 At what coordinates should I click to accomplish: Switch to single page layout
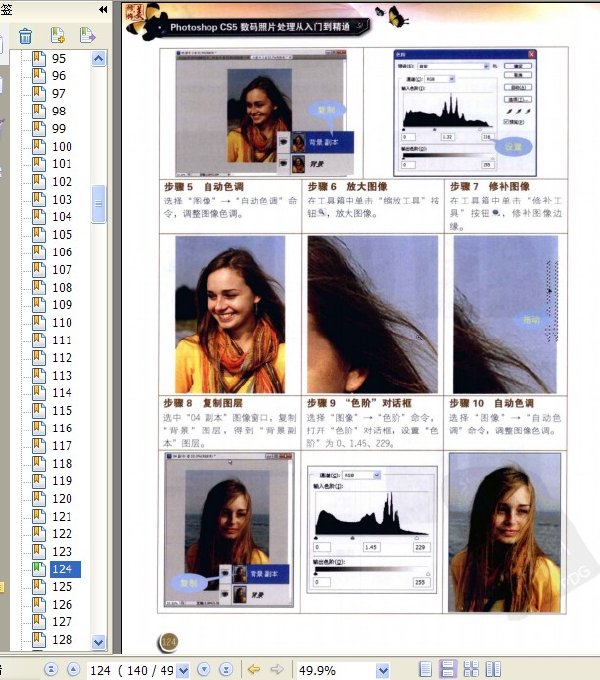[426, 669]
